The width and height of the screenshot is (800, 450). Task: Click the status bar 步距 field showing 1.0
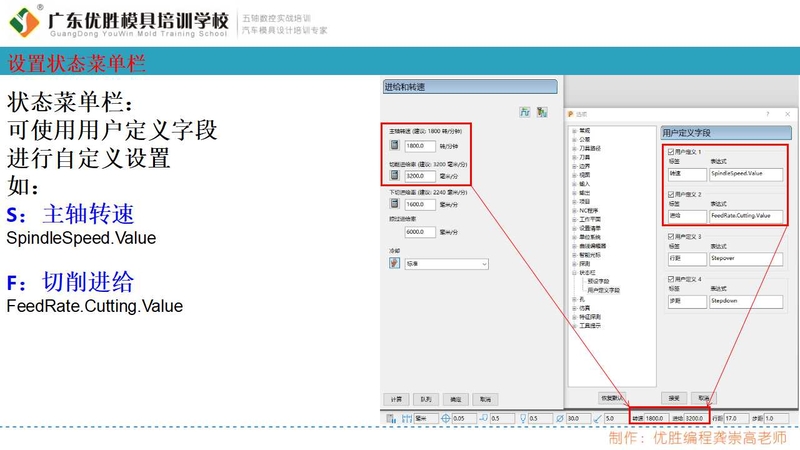[776, 418]
